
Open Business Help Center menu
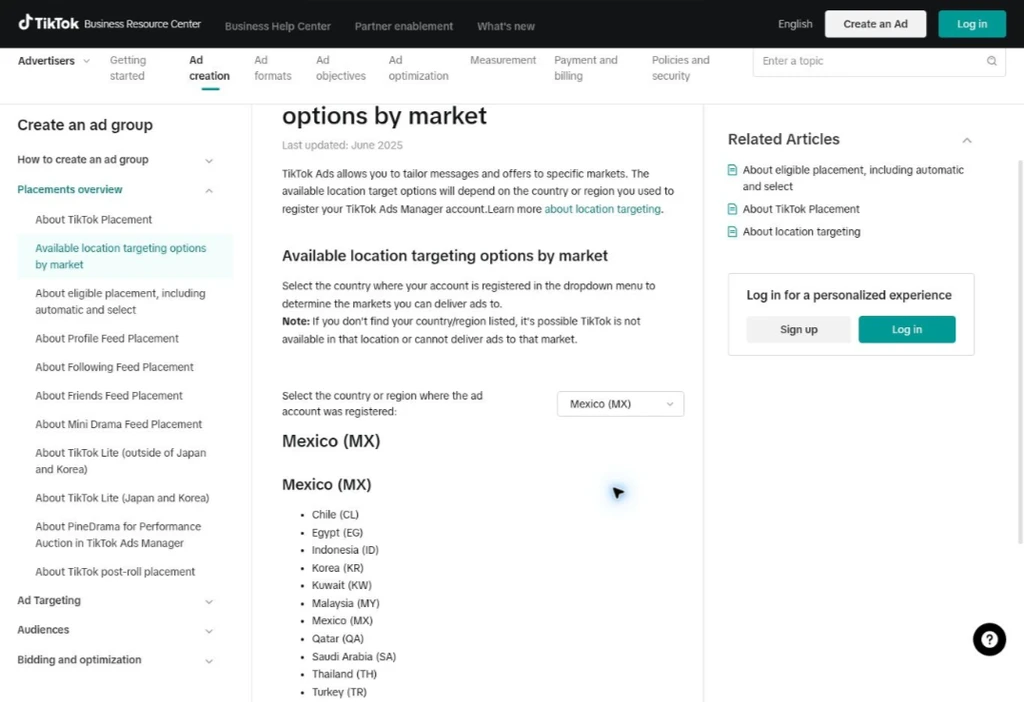coord(278,26)
